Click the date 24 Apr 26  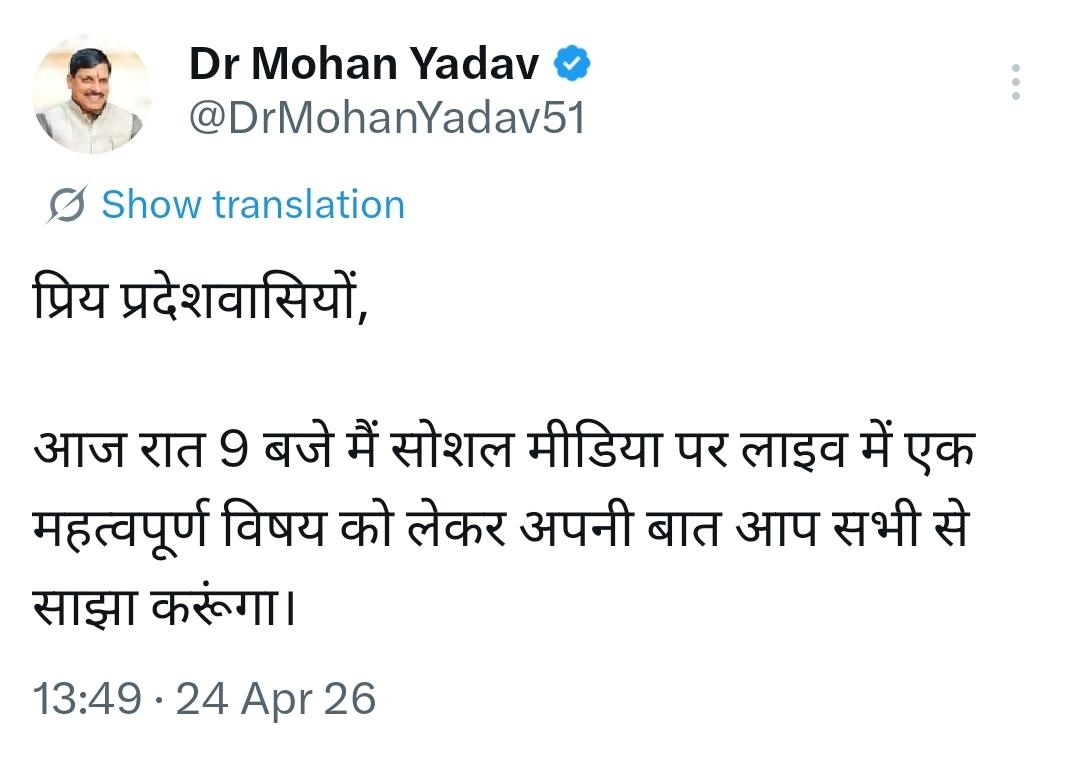coord(276,697)
